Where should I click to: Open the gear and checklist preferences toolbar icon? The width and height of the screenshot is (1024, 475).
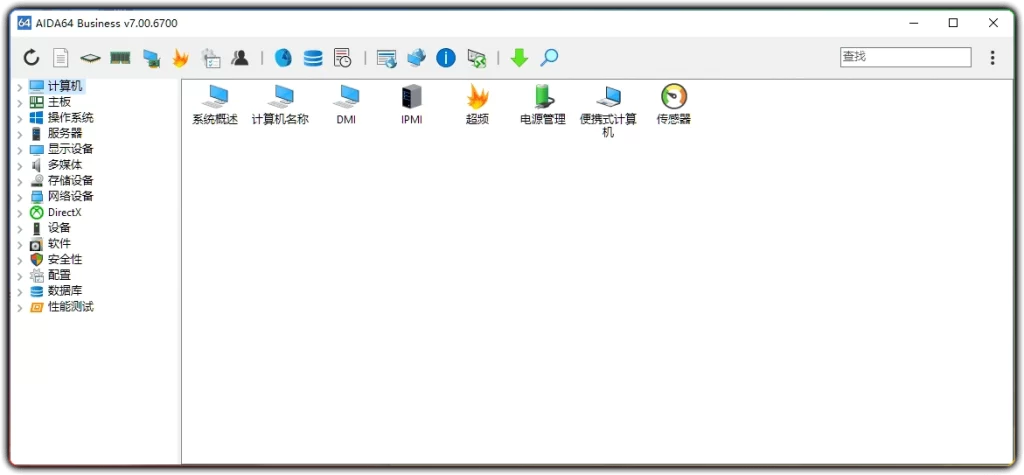(x=211, y=58)
